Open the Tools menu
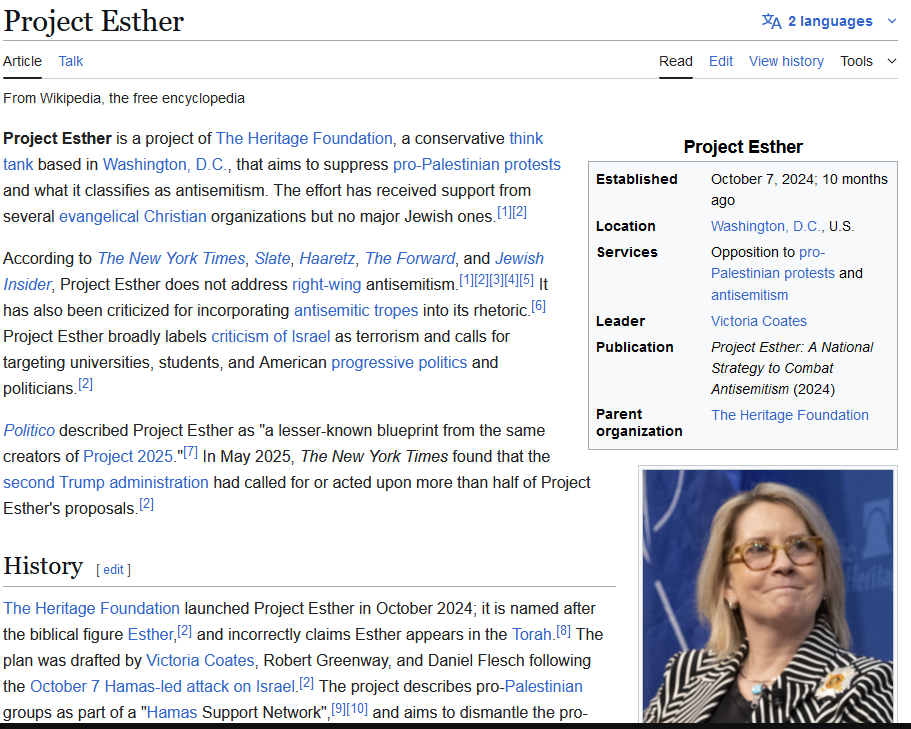This screenshot has width=911, height=729. point(856,61)
